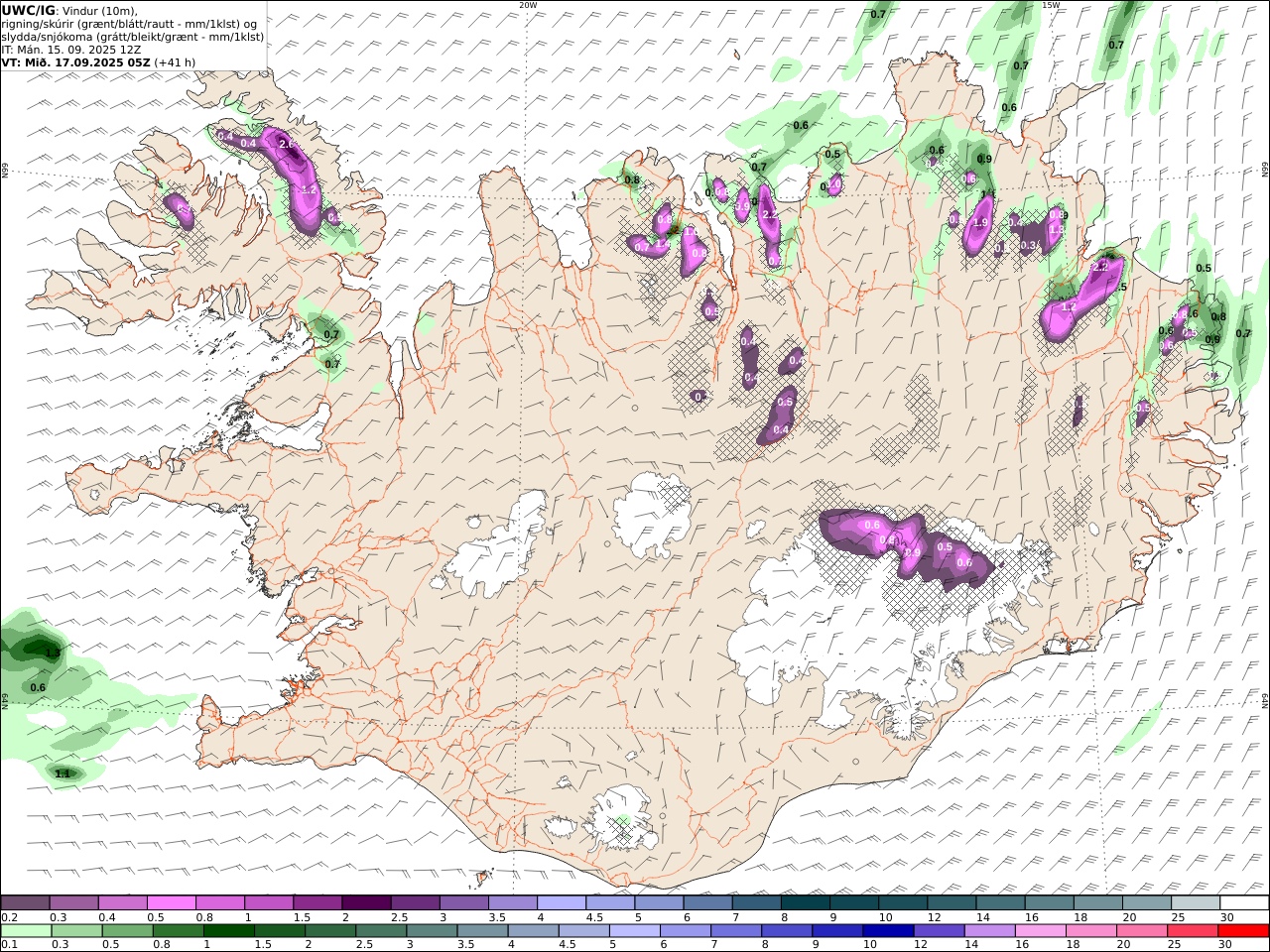Click the grey-green swatch between 3 and 3.5 in lower legend row
This screenshot has height=952, width=1270.
tap(431, 931)
